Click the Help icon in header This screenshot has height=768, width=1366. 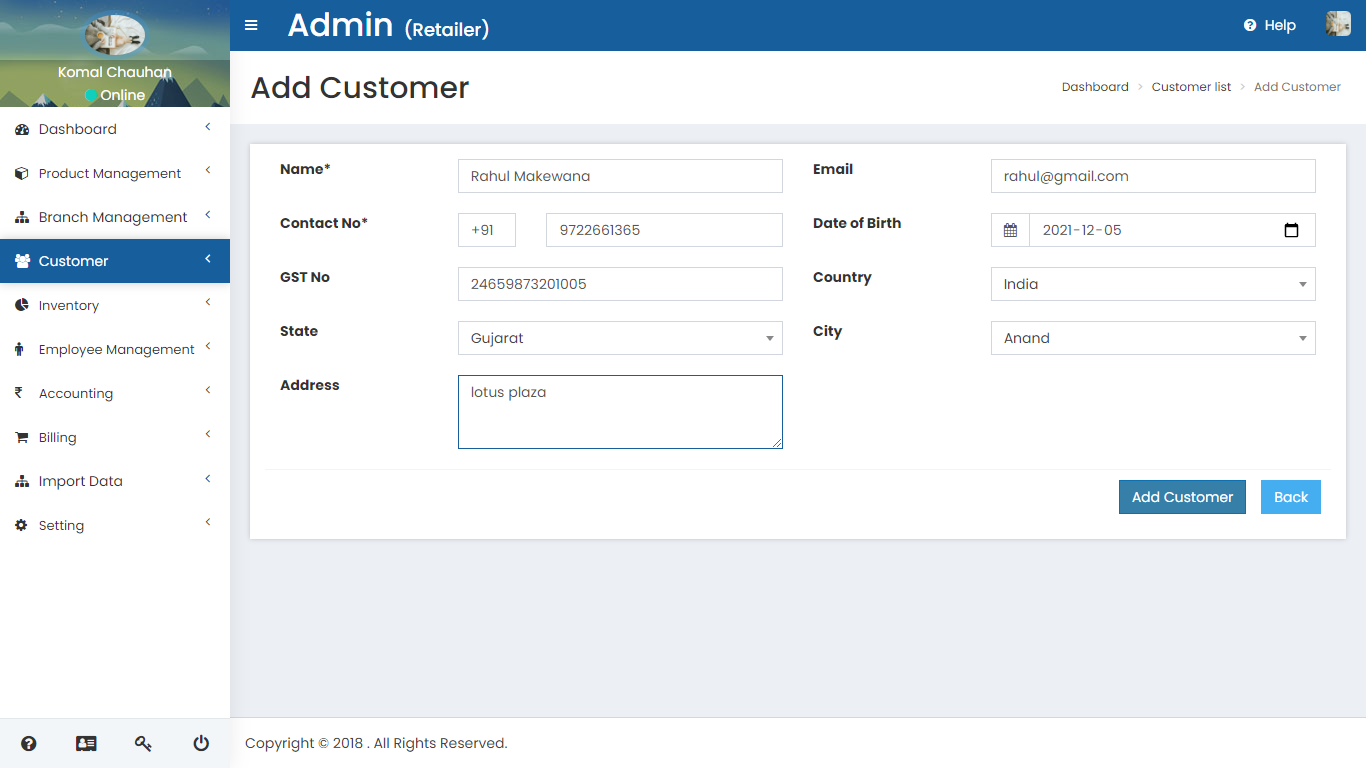[1250, 25]
